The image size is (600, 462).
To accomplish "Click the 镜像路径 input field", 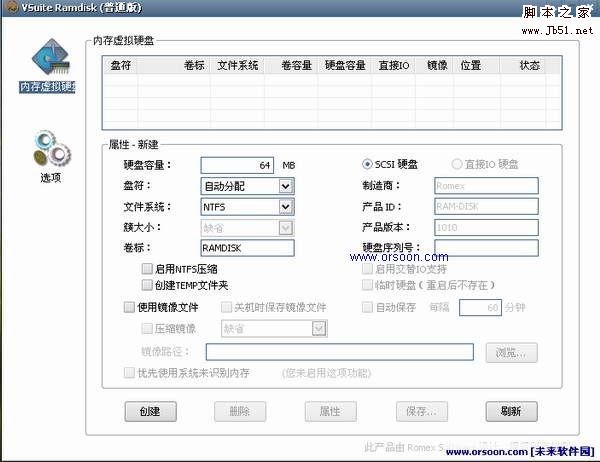I will pyautogui.click(x=339, y=352).
